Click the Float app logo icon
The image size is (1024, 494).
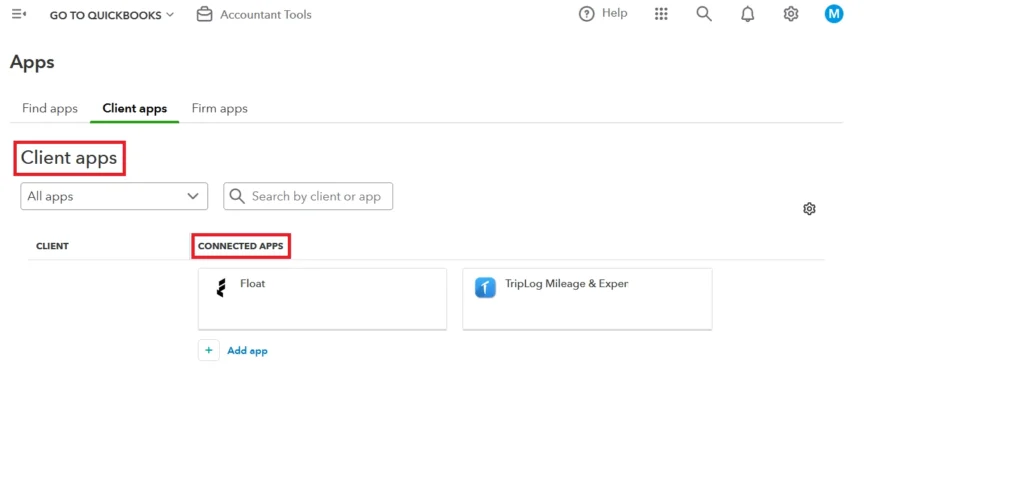(221, 289)
